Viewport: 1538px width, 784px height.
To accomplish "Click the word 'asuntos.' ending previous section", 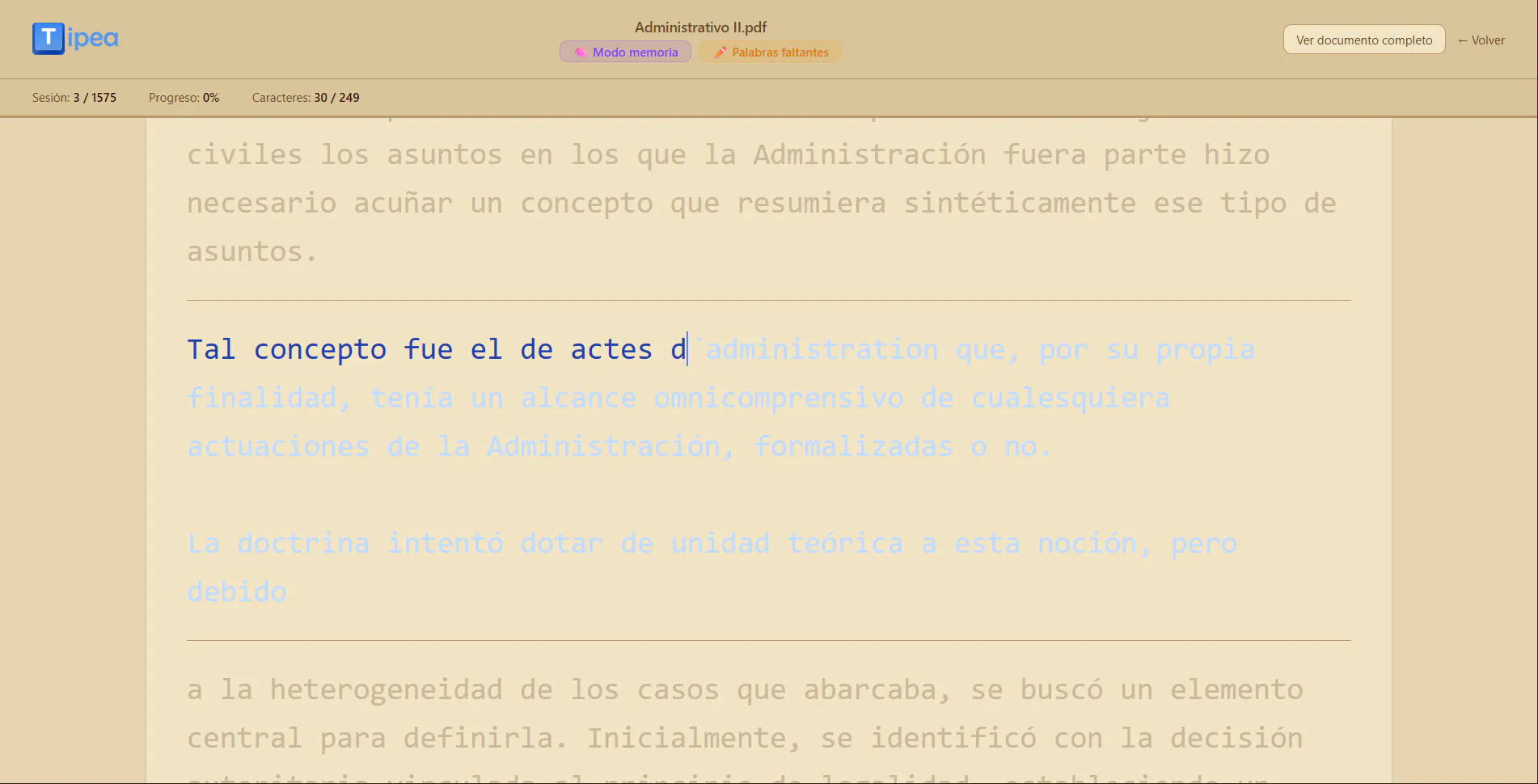I will pos(252,251).
